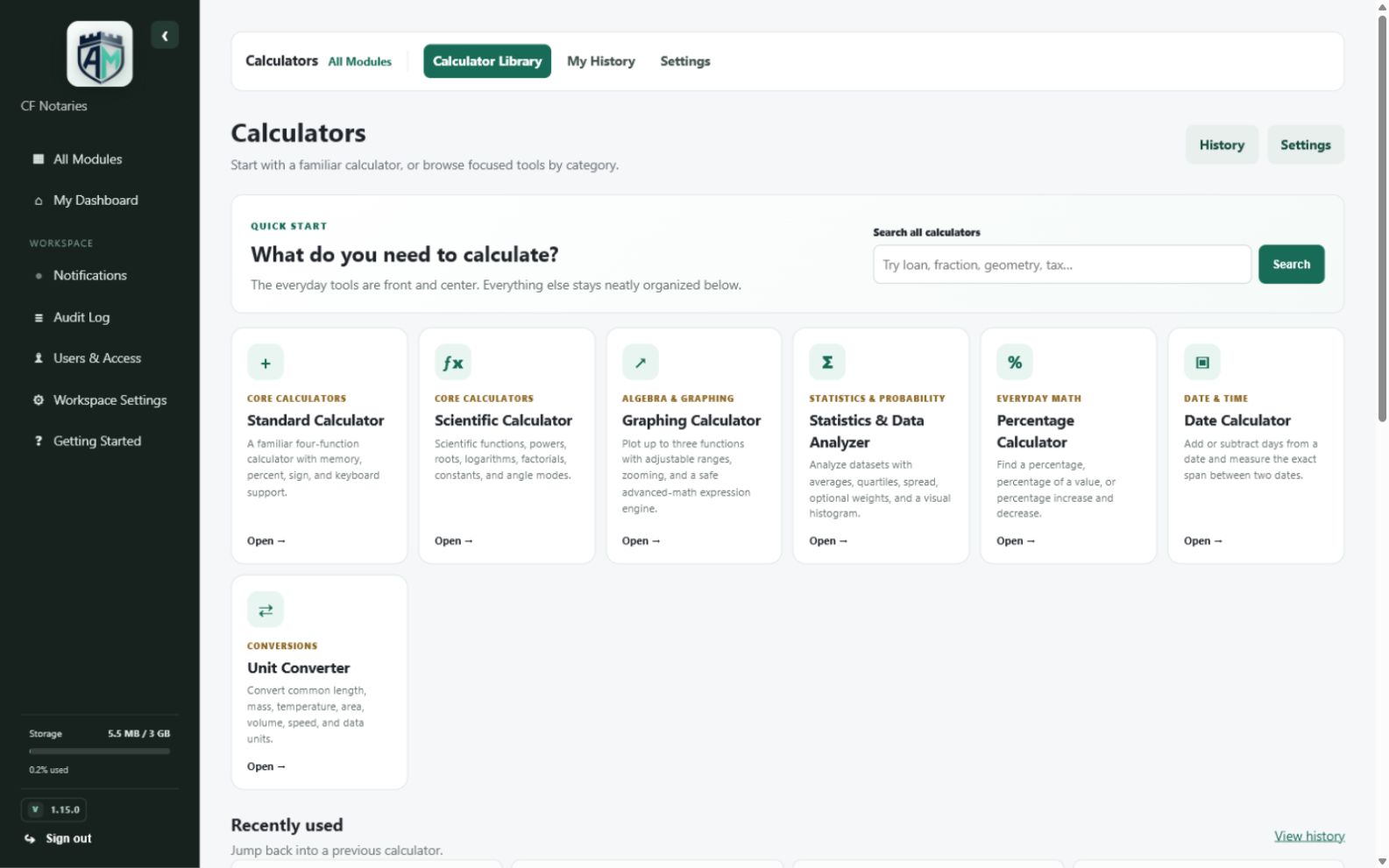Viewport: 1389px width, 868px height.
Task: Click the Graphing Calculator arrow icon
Action: (641, 363)
